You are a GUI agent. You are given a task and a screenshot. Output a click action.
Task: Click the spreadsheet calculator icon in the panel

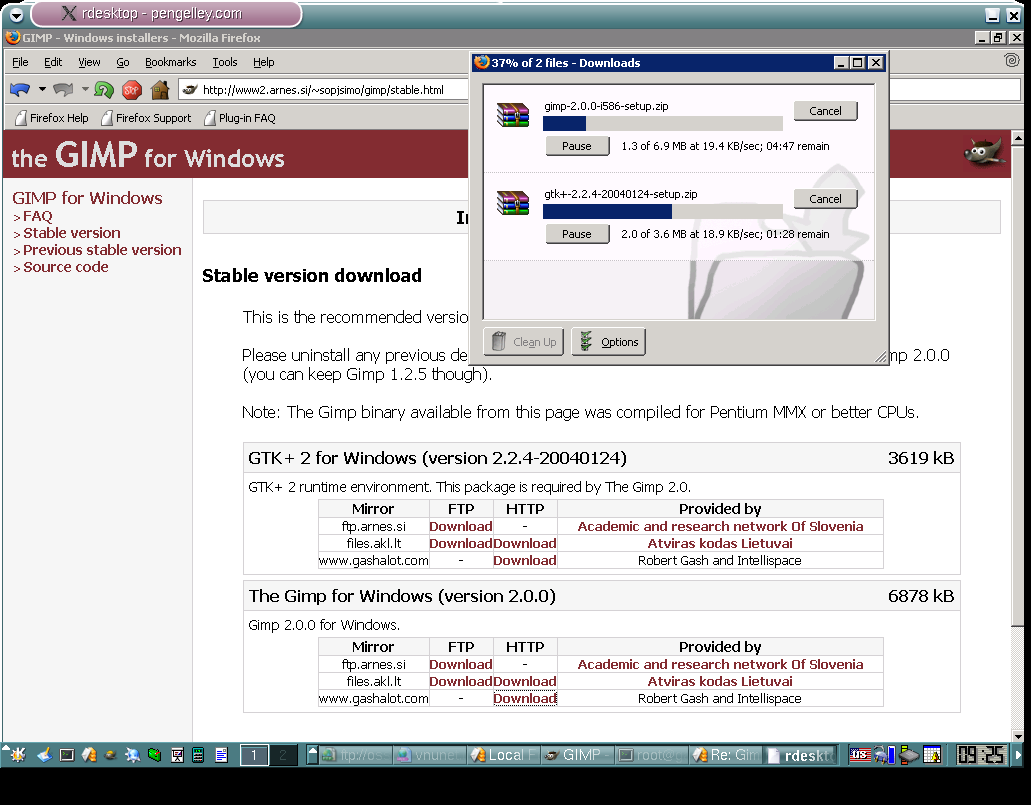199,755
